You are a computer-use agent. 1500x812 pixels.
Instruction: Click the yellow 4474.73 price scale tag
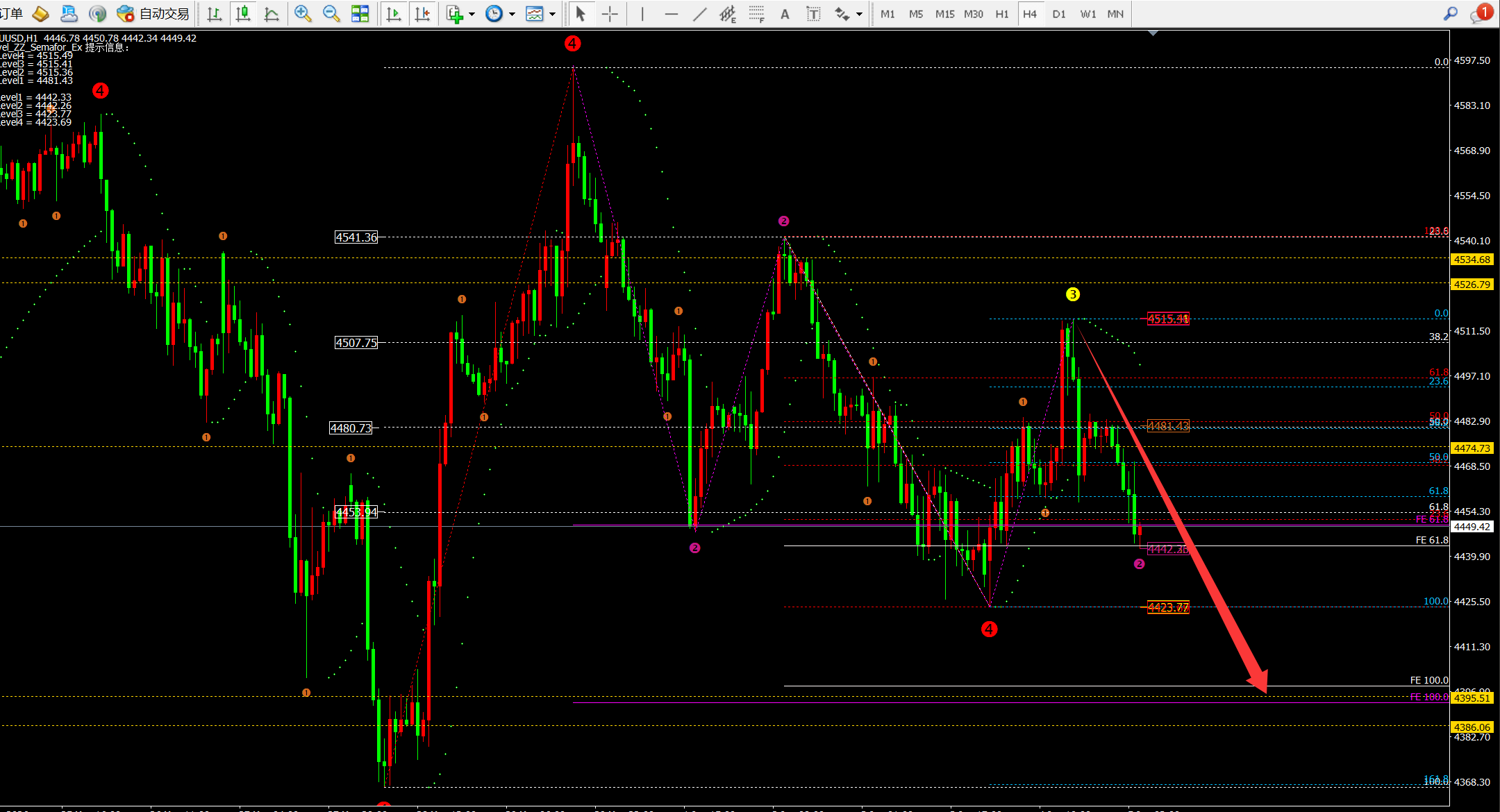(x=1472, y=448)
